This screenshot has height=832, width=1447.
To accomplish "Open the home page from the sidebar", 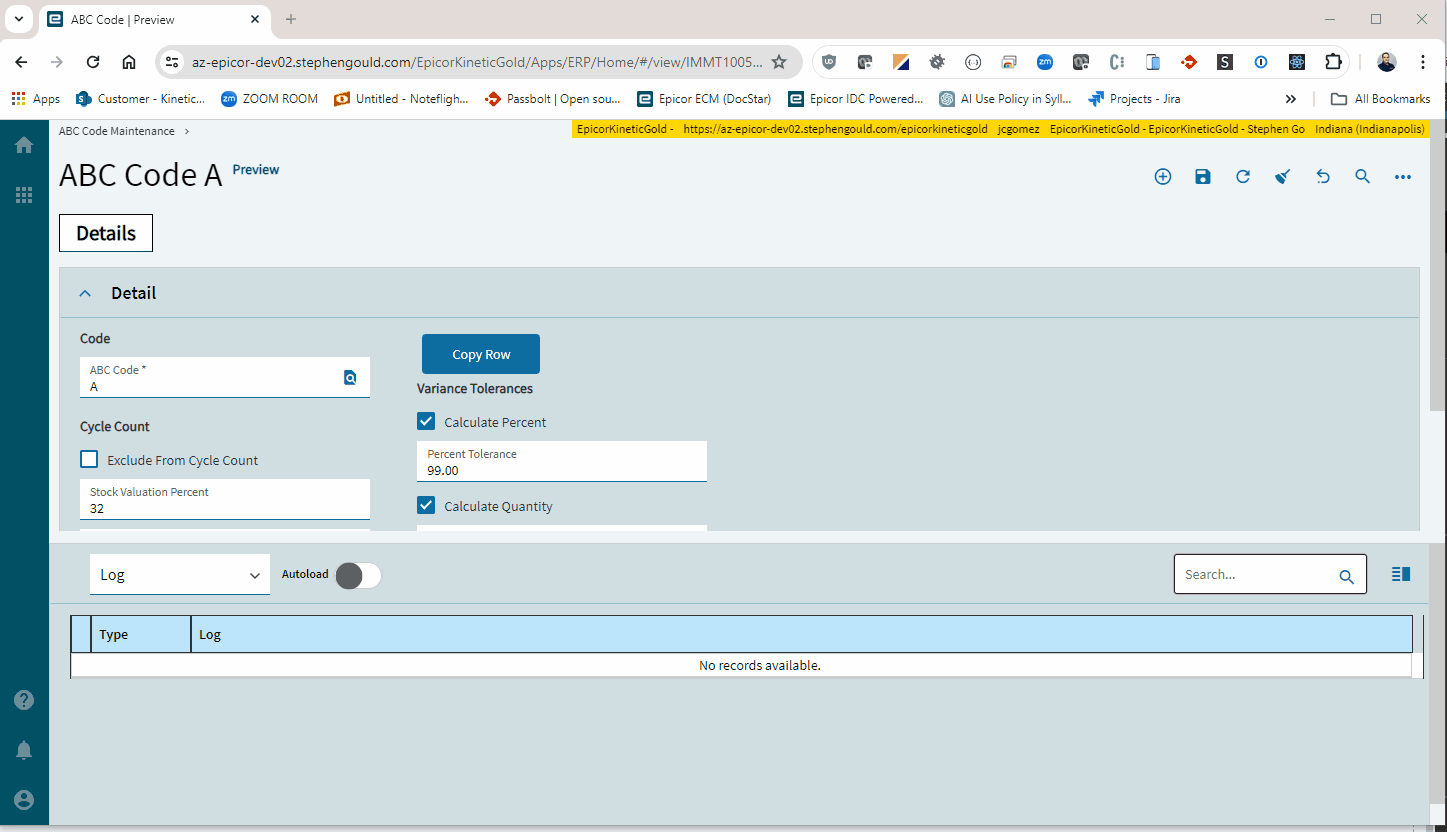I will point(24,144).
